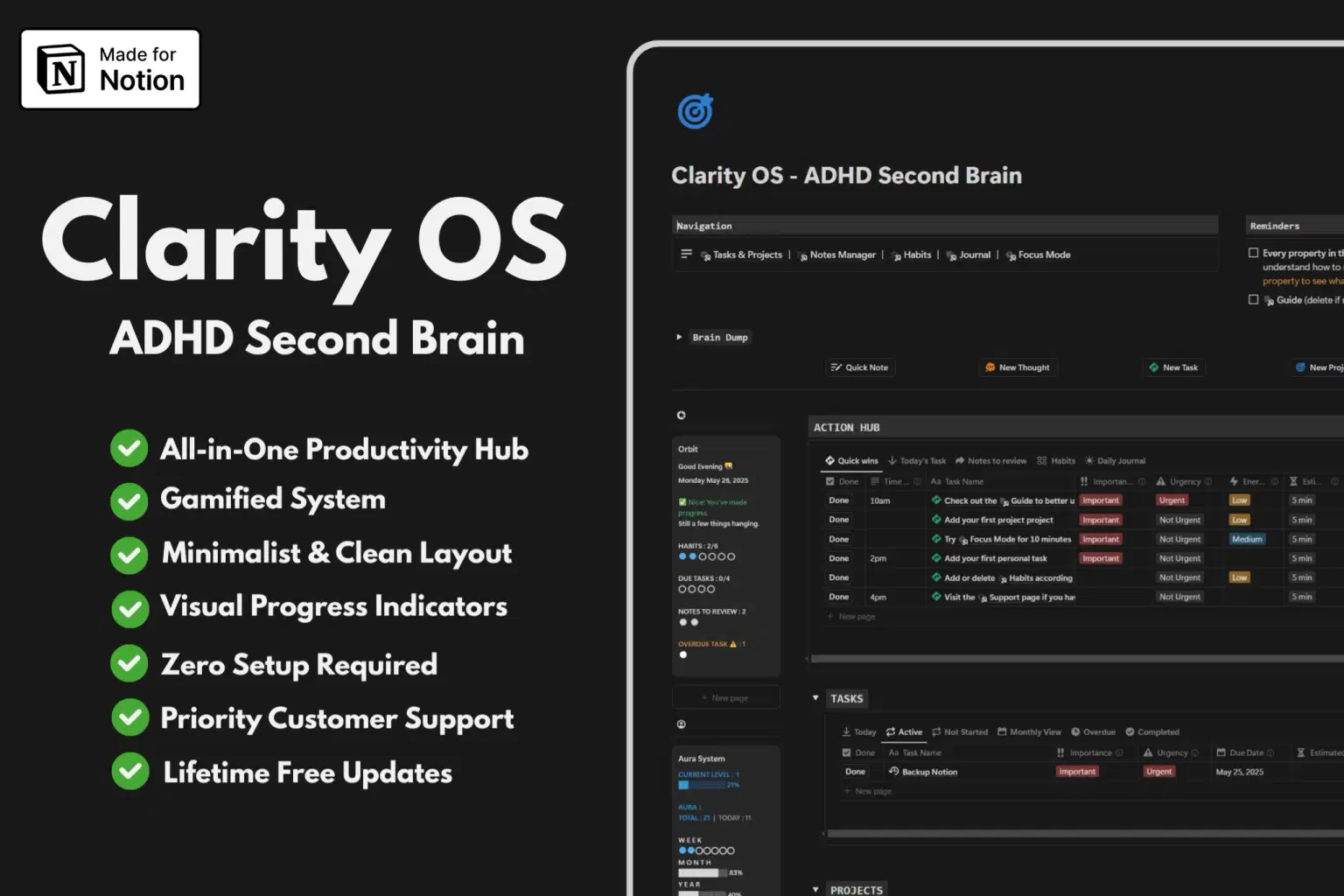Click the Urgent tag on Backup Notion
Viewport: 1344px width, 896px height.
pyautogui.click(x=1158, y=771)
